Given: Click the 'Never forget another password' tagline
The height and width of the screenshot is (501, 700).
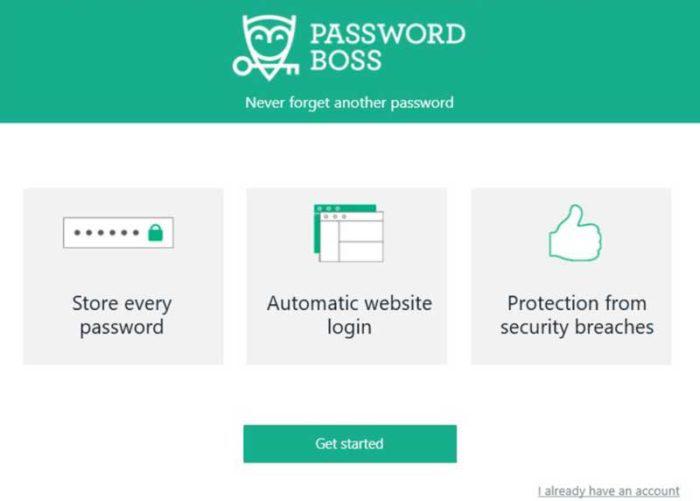Looking at the screenshot, I should point(349,103).
